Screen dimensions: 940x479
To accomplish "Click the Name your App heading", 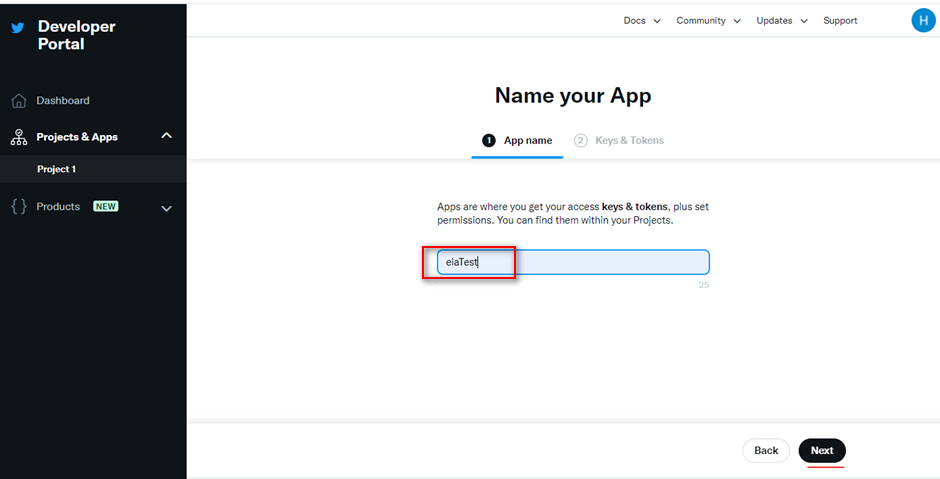I will [573, 96].
